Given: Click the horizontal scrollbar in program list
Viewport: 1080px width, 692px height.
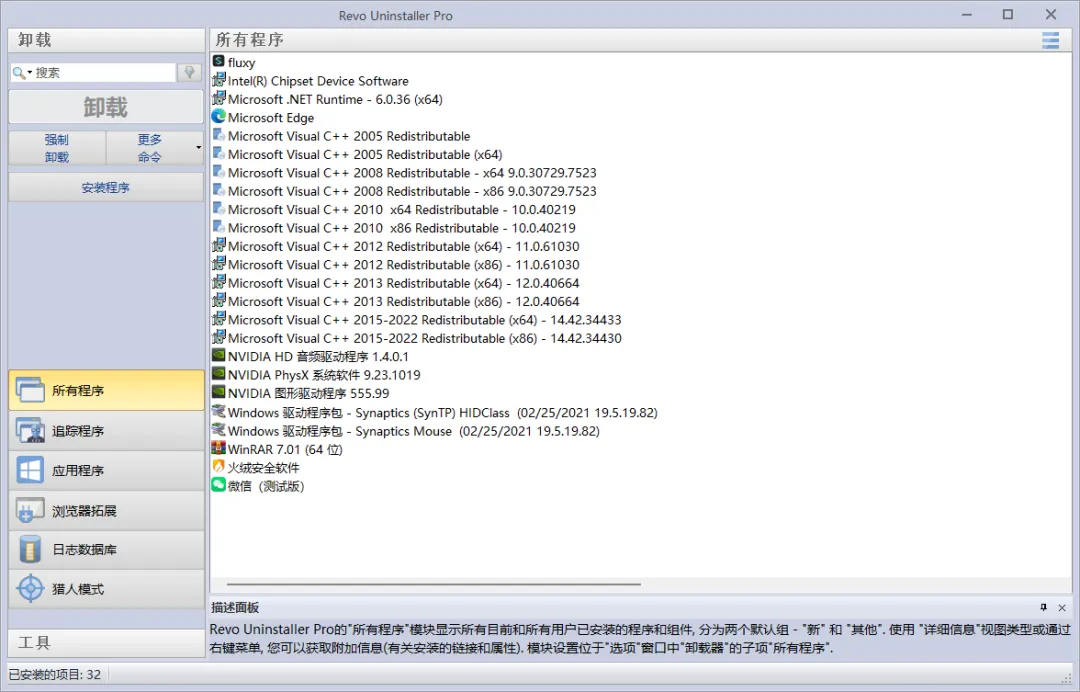Looking at the screenshot, I should click(434, 584).
